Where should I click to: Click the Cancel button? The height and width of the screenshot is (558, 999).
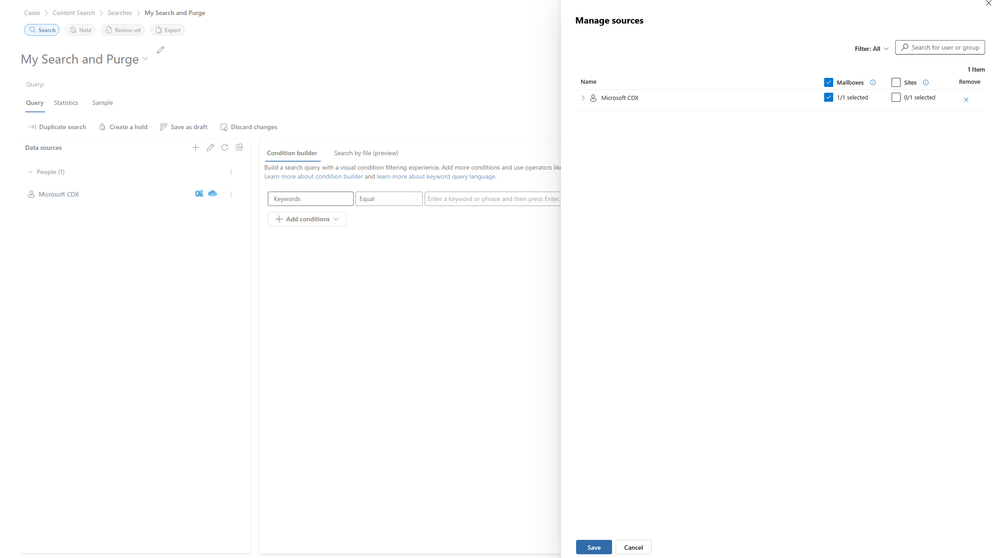pyautogui.click(x=633, y=547)
